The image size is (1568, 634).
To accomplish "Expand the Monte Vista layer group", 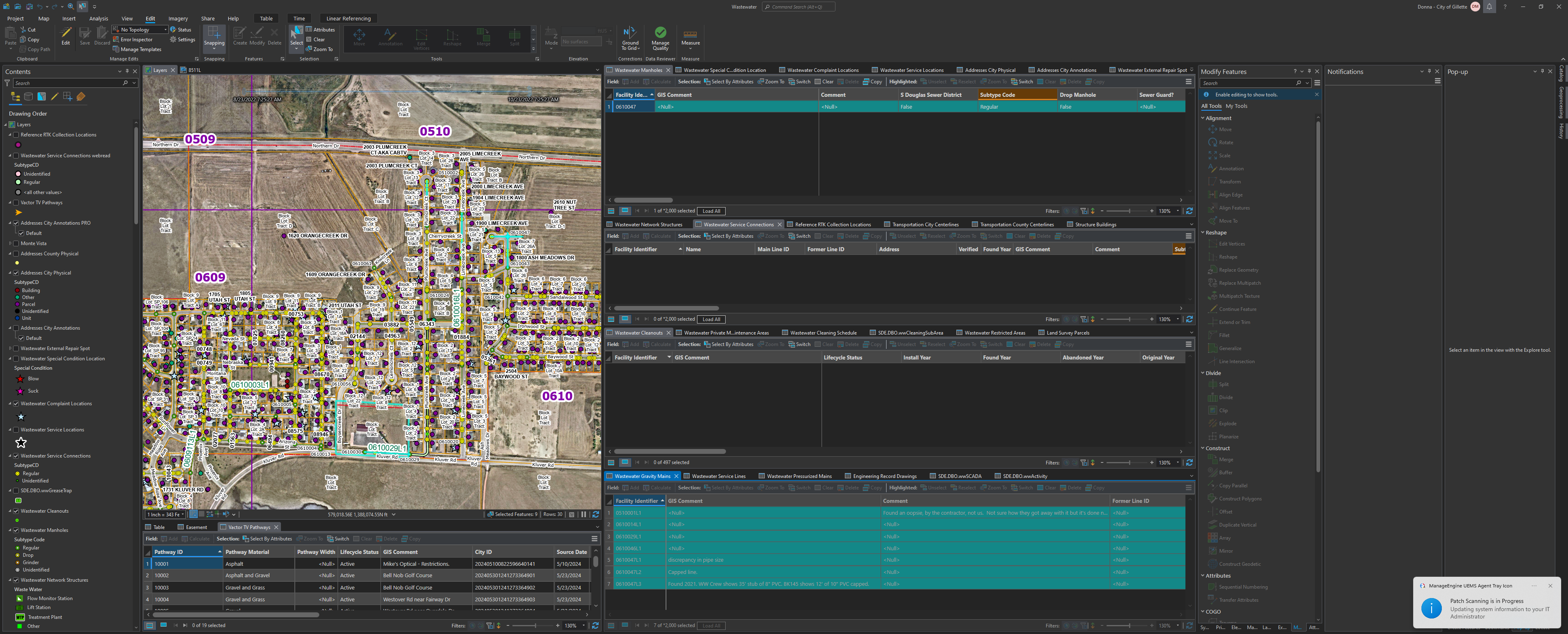I will click(x=10, y=243).
